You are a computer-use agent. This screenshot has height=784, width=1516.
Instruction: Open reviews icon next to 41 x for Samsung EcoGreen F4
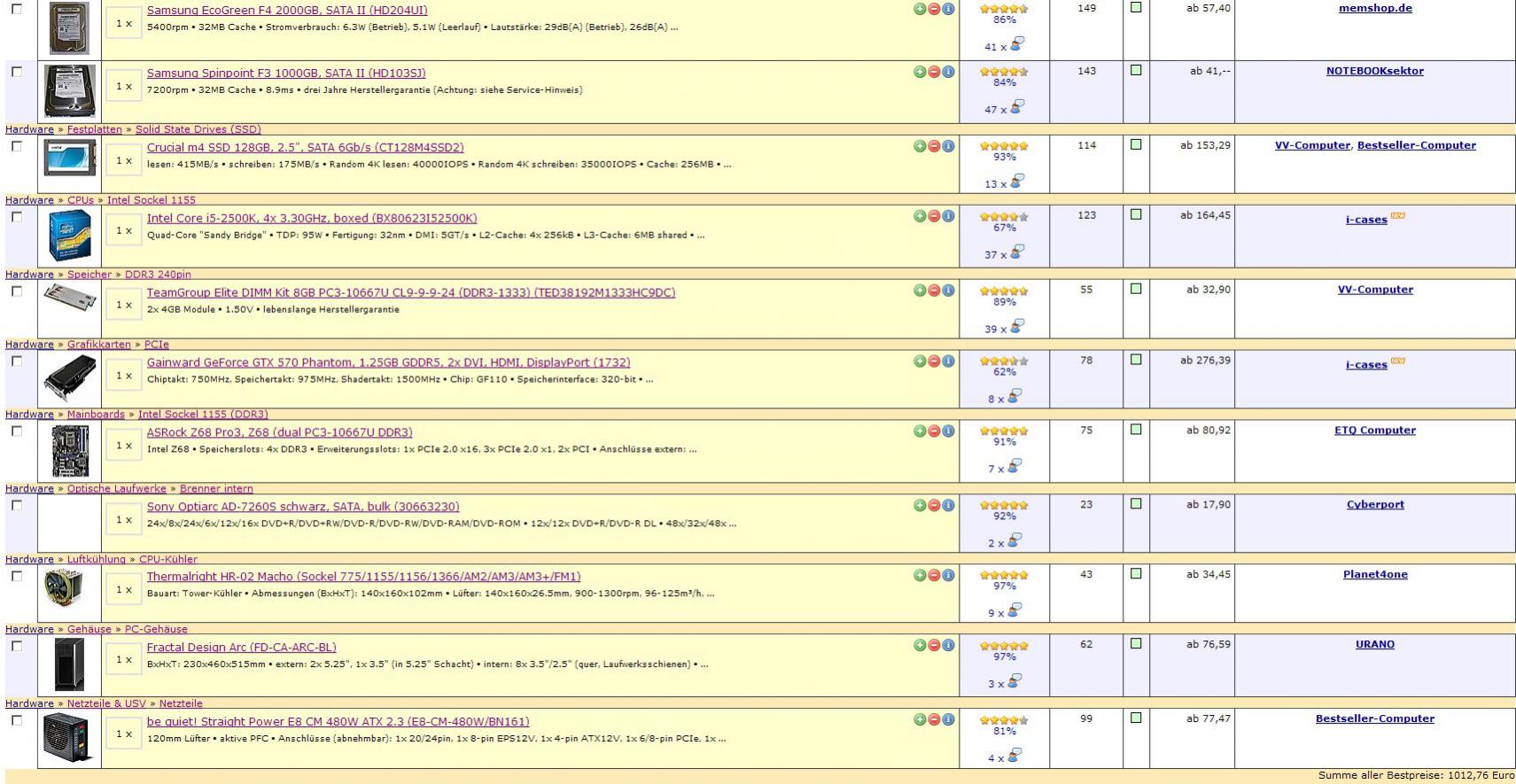[x=1017, y=43]
